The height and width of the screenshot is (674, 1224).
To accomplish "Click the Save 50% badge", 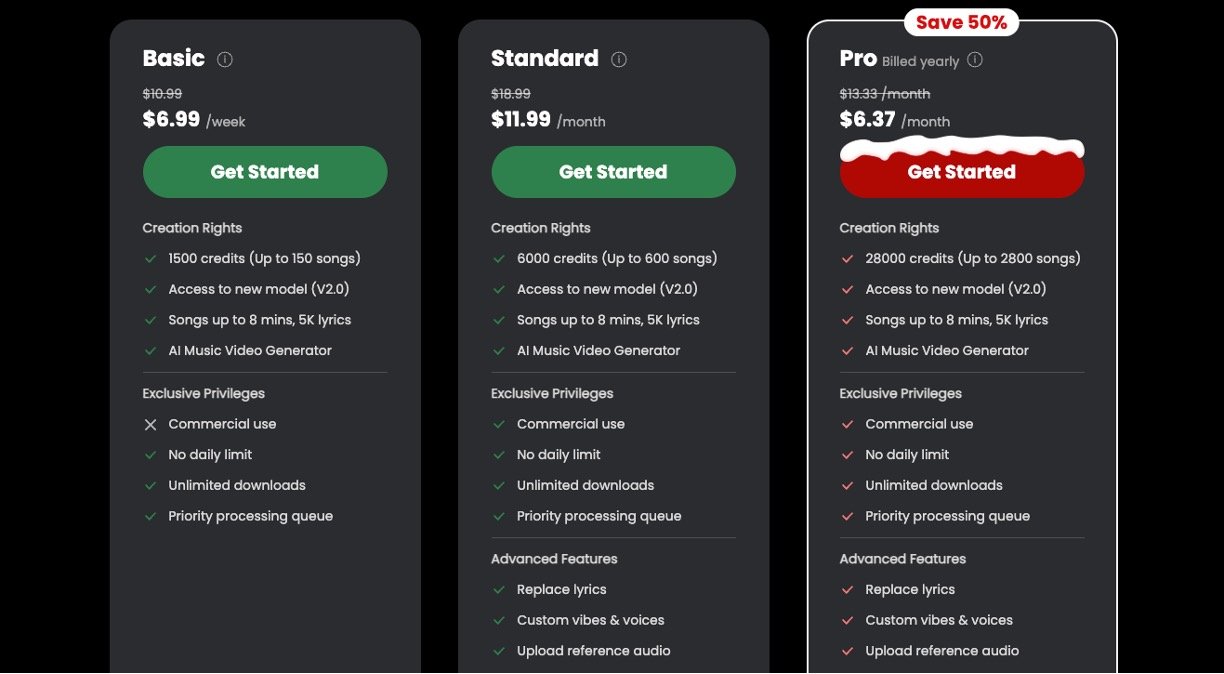I will [961, 22].
